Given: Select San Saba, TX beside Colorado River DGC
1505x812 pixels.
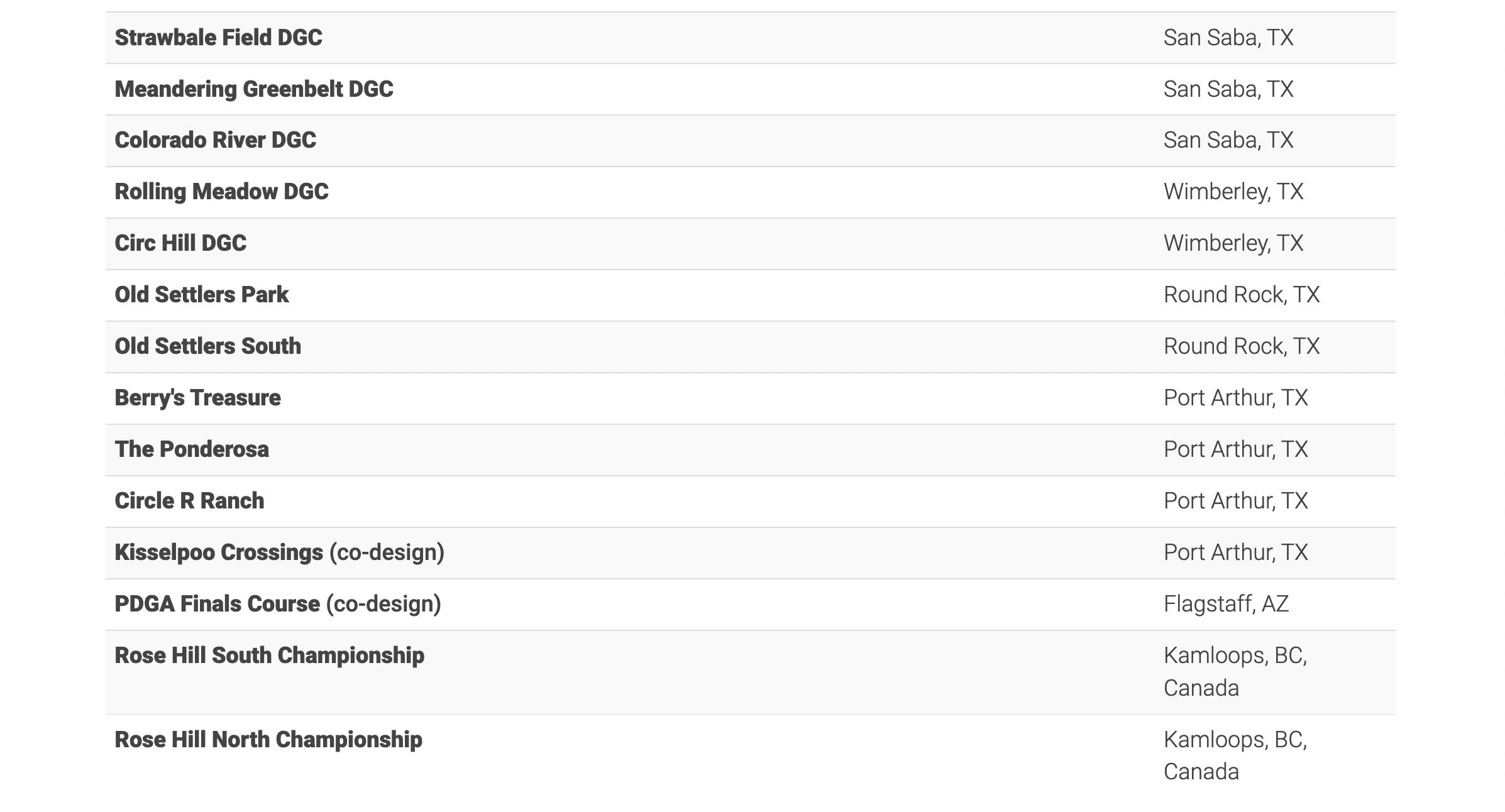Looking at the screenshot, I should point(1228,140).
